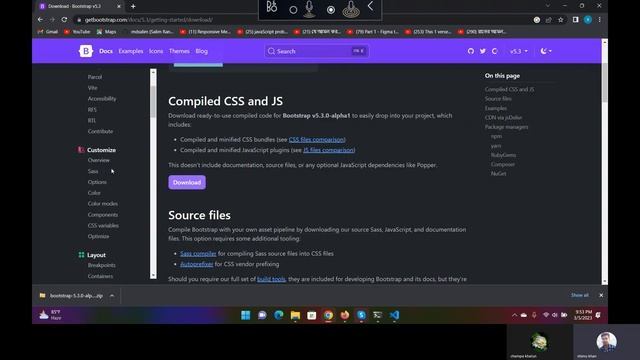The height and width of the screenshot is (360, 640).
Task: Open the CSS files comparison link
Action: click(x=317, y=140)
